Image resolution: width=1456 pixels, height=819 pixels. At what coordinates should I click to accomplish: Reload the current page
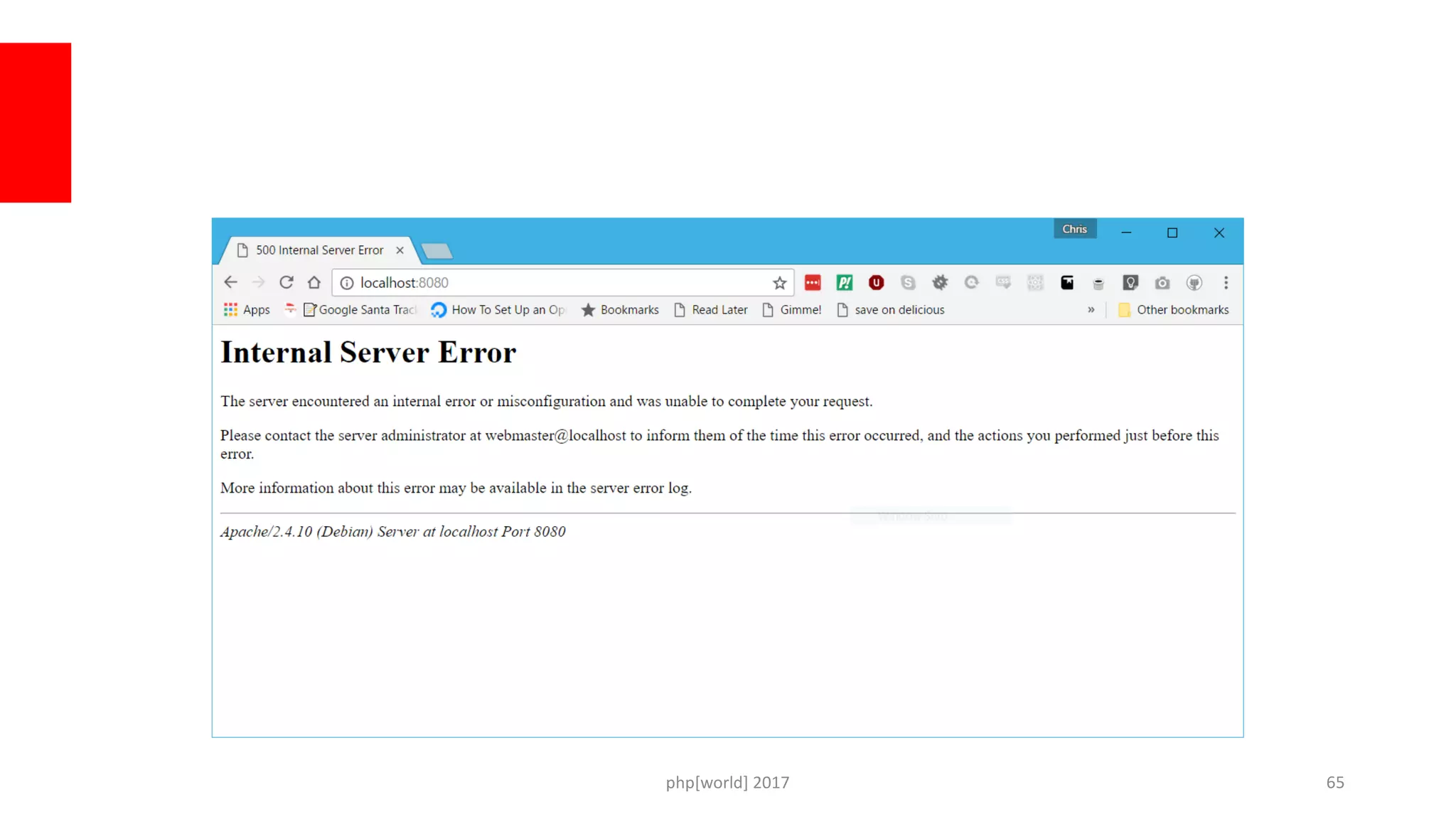[x=287, y=282]
